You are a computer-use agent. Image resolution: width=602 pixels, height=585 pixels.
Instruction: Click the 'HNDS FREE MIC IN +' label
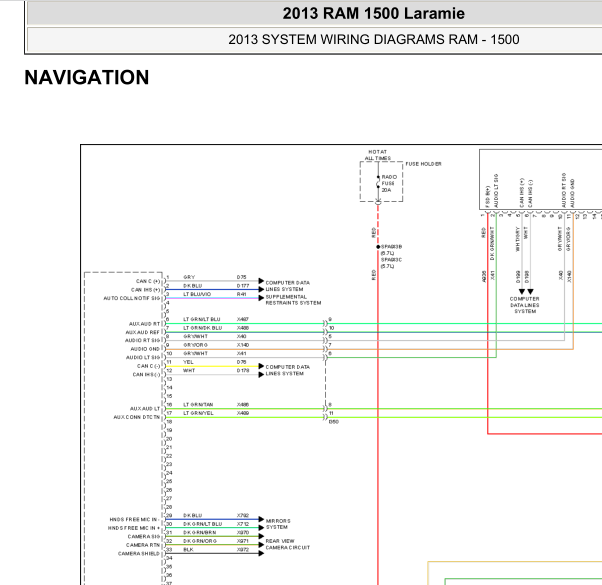[x=134, y=528]
